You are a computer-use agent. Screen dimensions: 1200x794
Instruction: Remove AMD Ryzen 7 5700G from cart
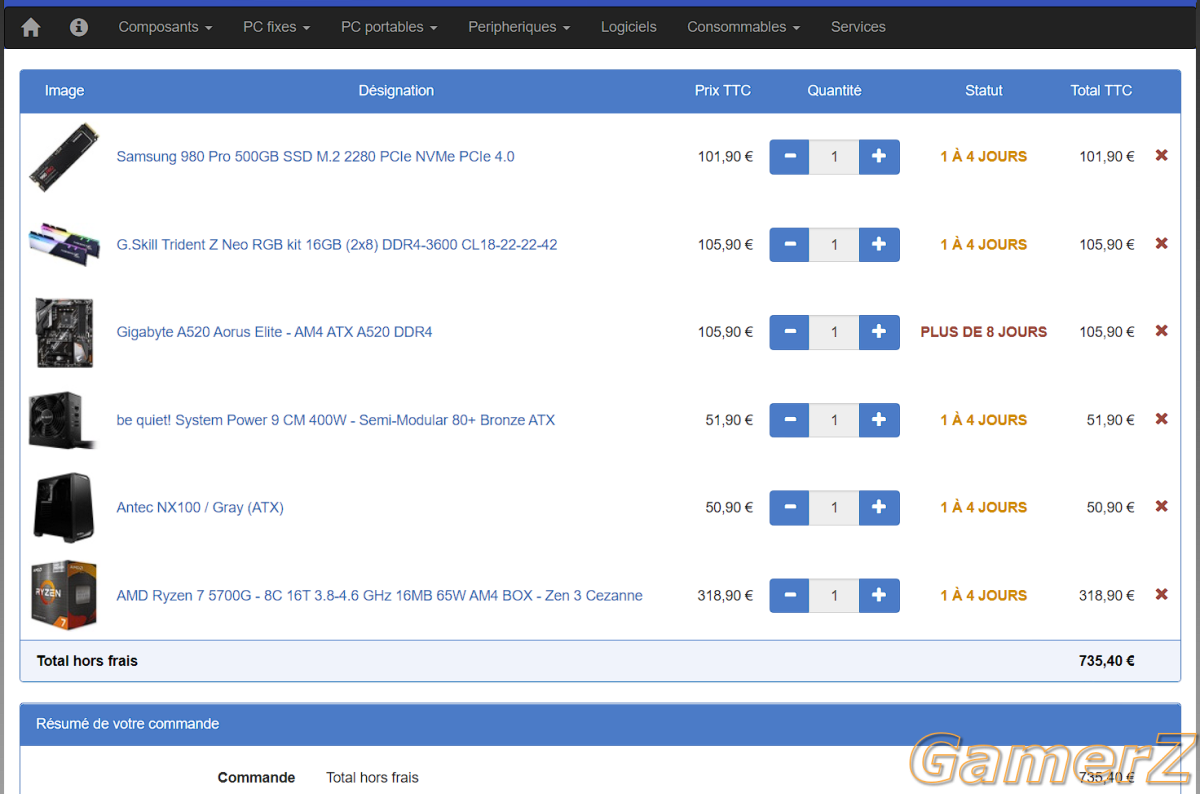(1161, 595)
